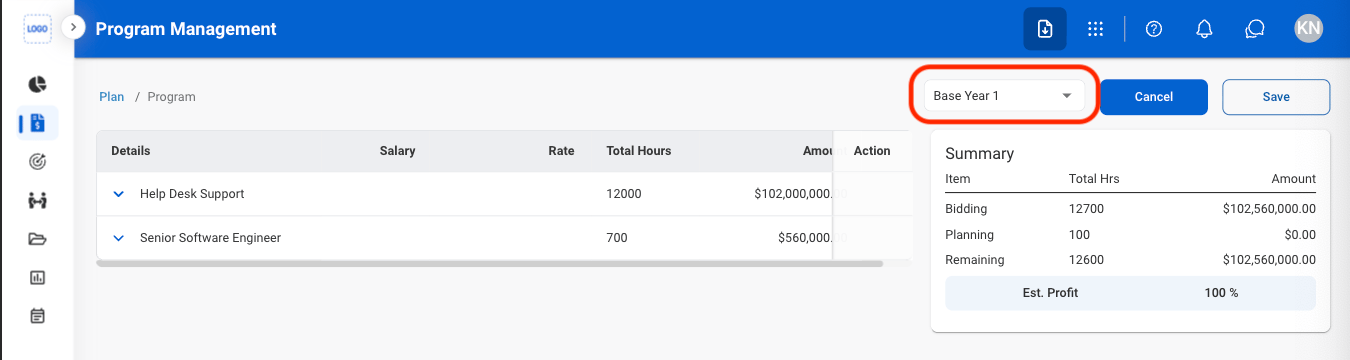1350x360 pixels.
Task: Click the Est. Profit label
Action: pos(1050,293)
